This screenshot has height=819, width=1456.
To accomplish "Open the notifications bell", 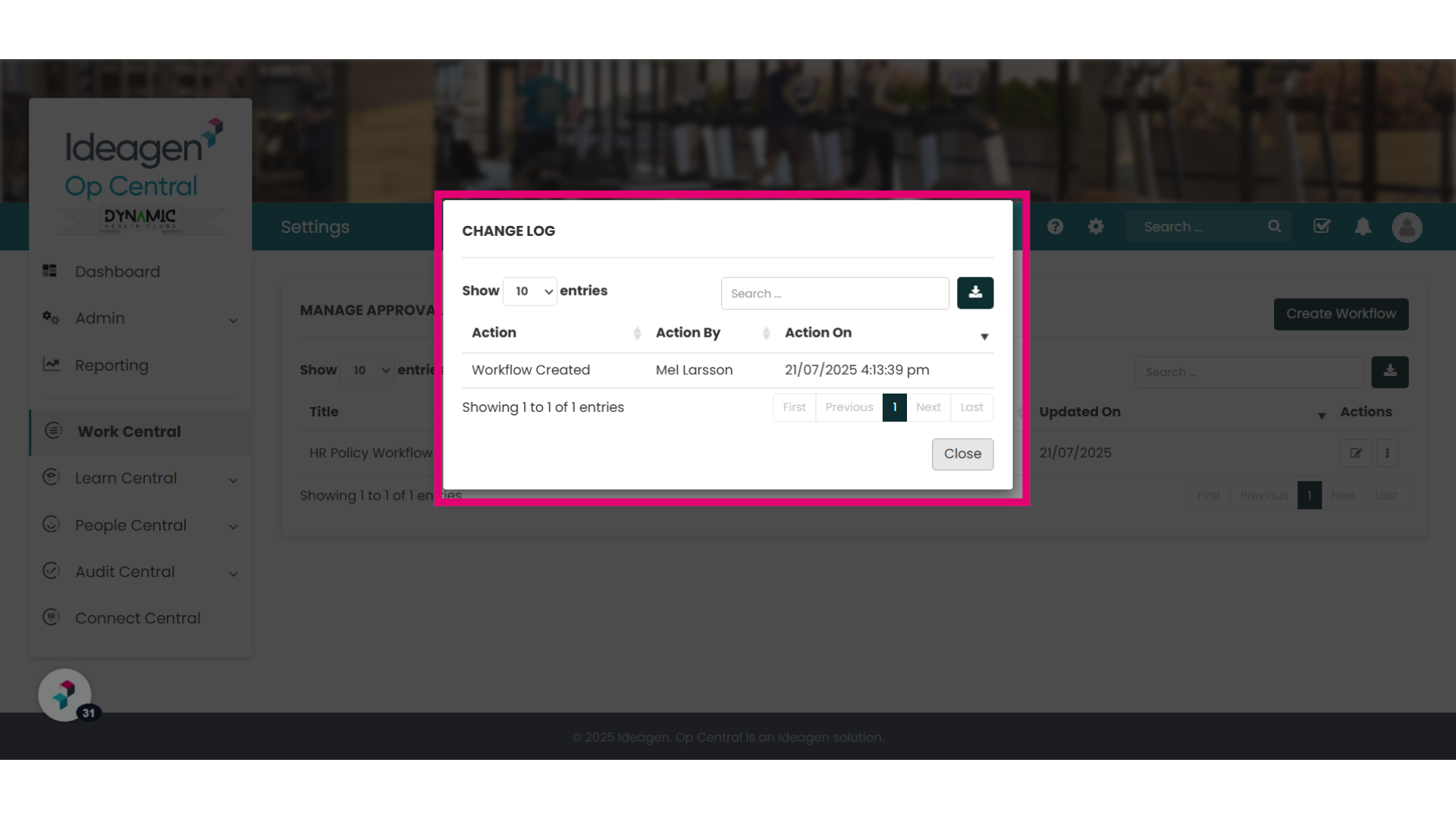I will point(1363,227).
